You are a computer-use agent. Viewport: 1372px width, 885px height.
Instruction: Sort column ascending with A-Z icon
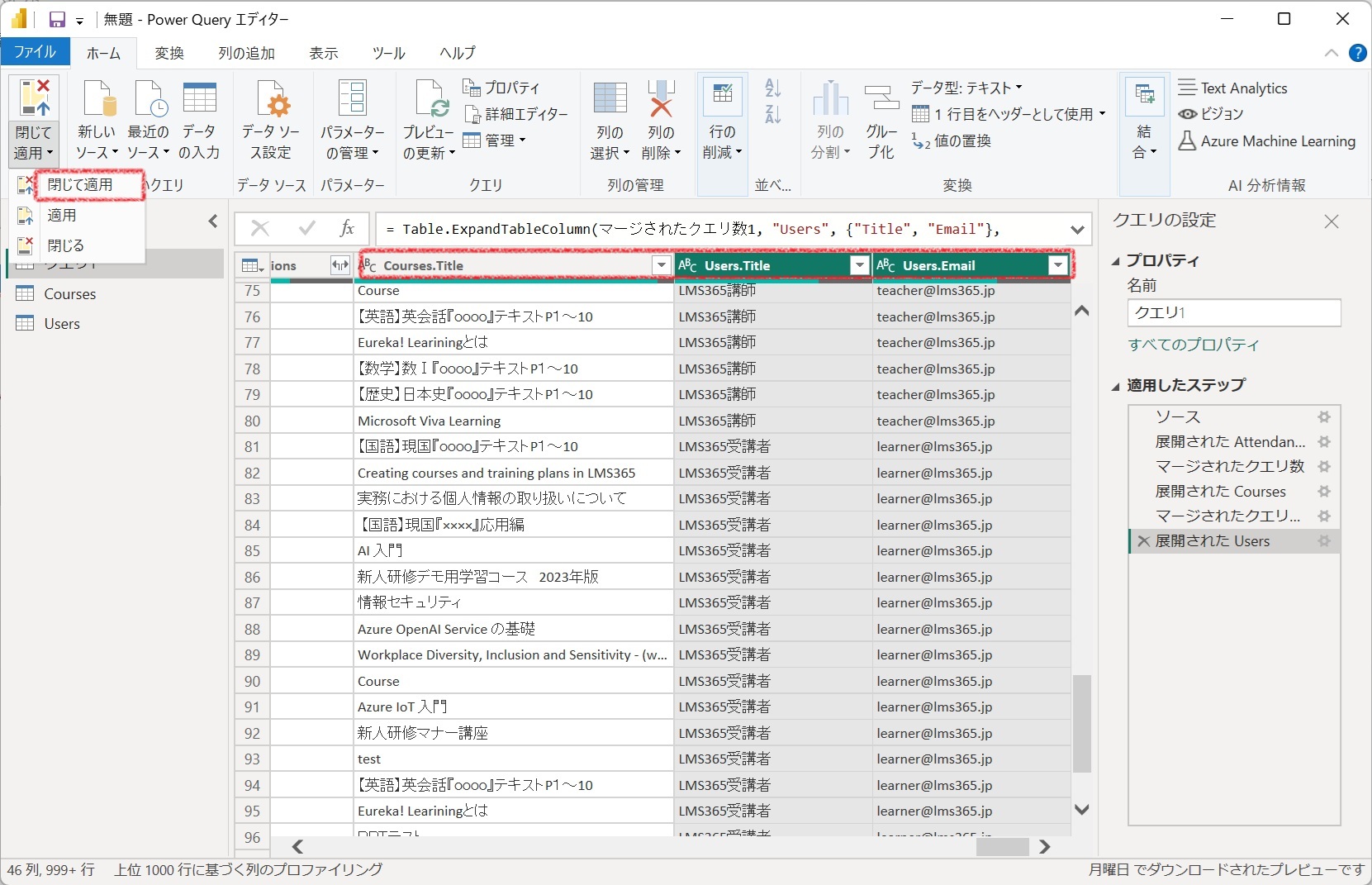[x=772, y=88]
